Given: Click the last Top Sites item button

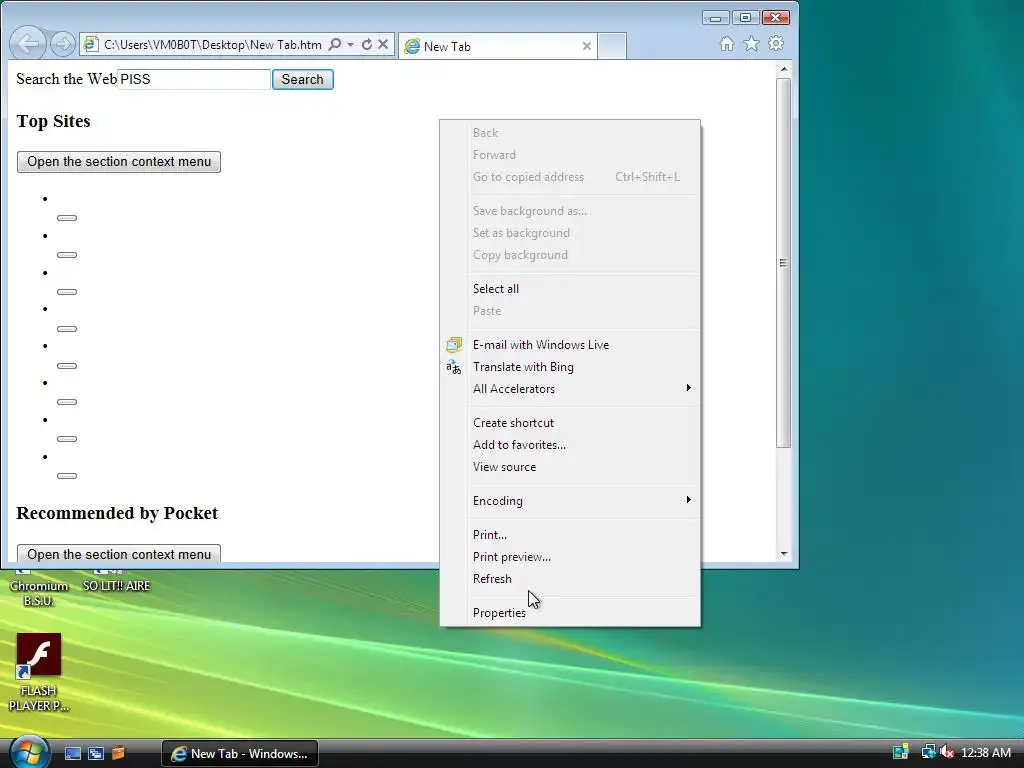Looking at the screenshot, I should (x=67, y=476).
